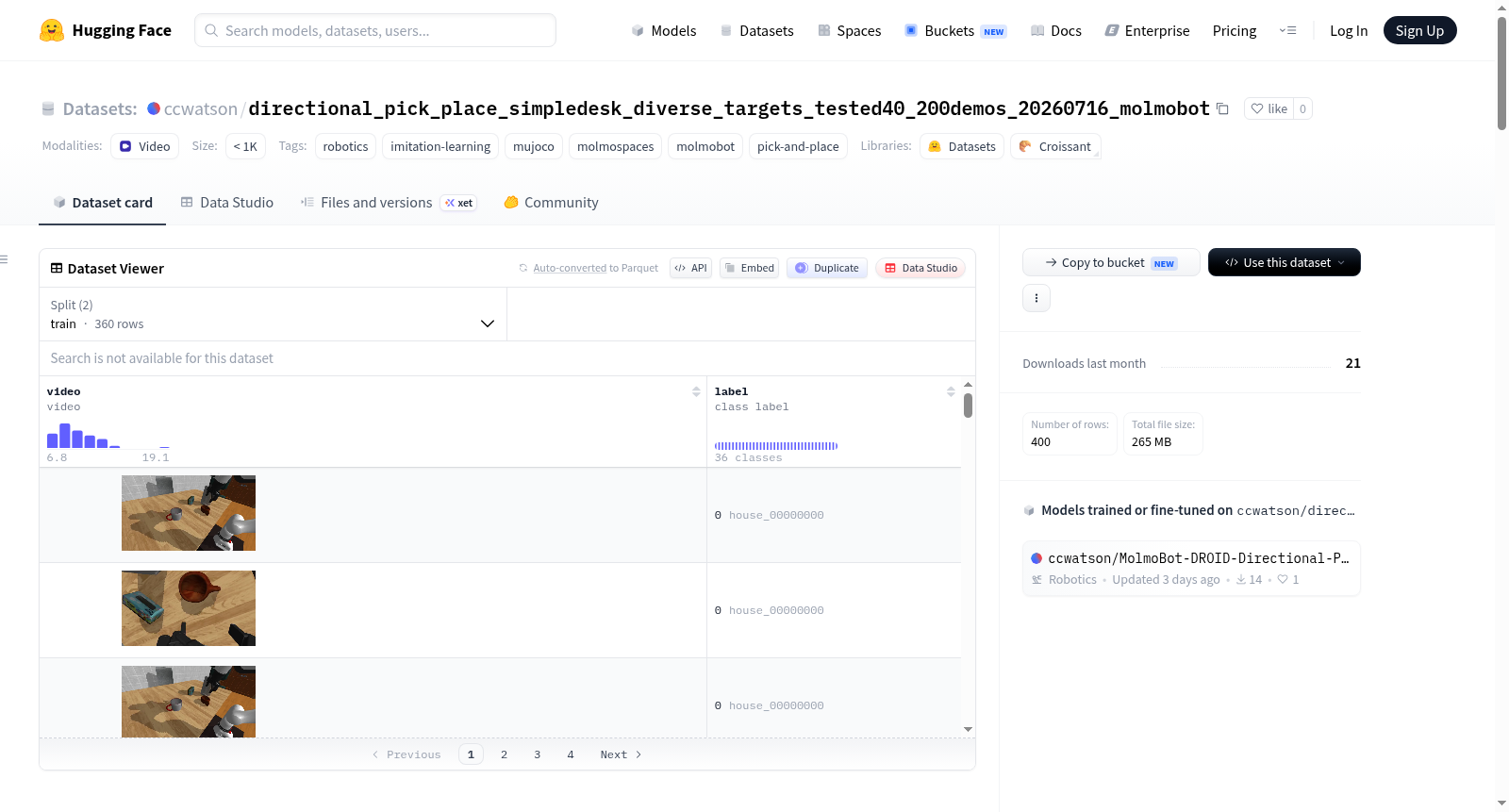Image resolution: width=1509 pixels, height=812 pixels.
Task: Go to page 2 of the viewer
Action: (504, 754)
